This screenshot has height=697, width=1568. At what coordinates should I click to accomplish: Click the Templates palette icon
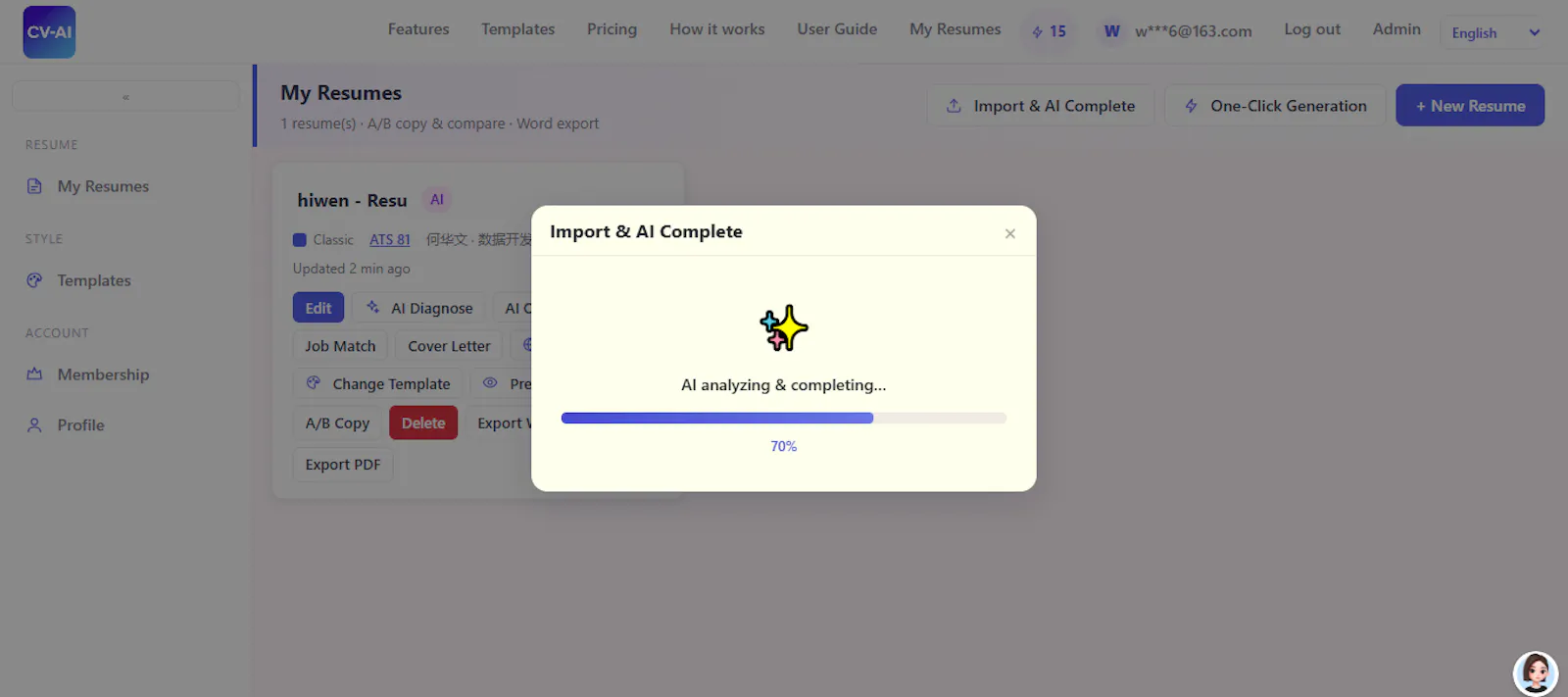click(x=34, y=280)
